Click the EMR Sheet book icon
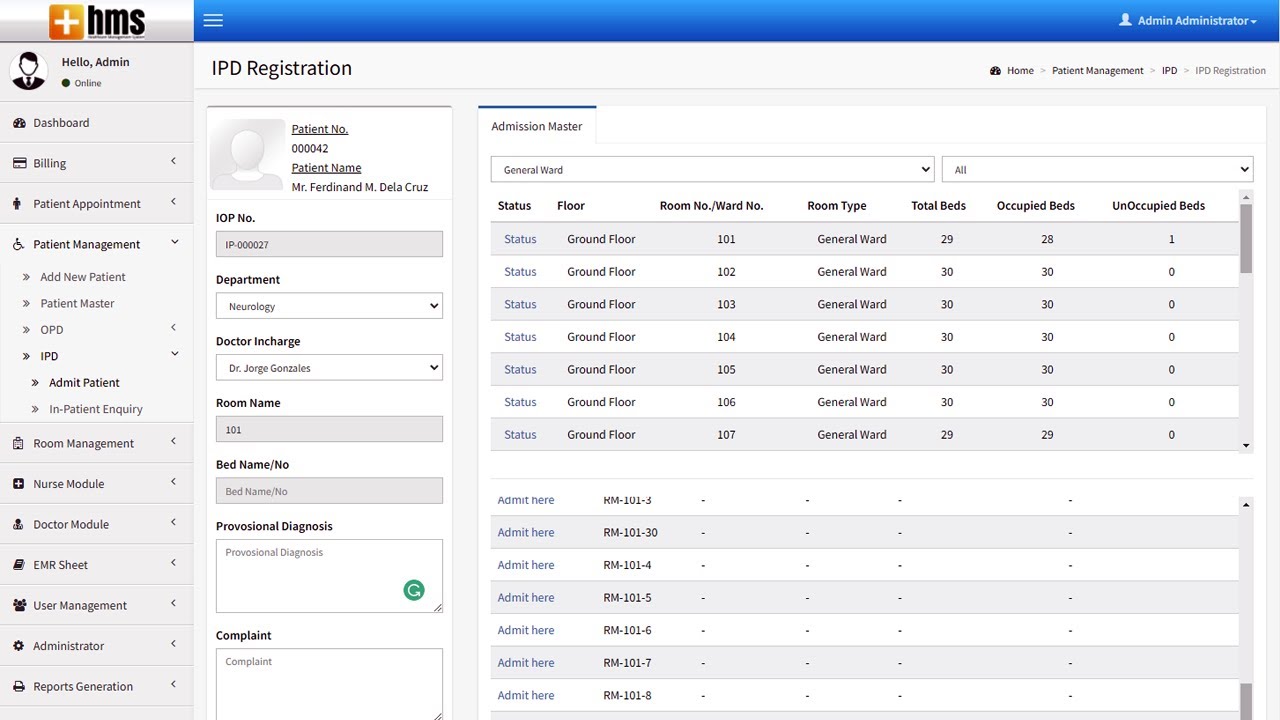The width and height of the screenshot is (1280, 720). (19, 565)
